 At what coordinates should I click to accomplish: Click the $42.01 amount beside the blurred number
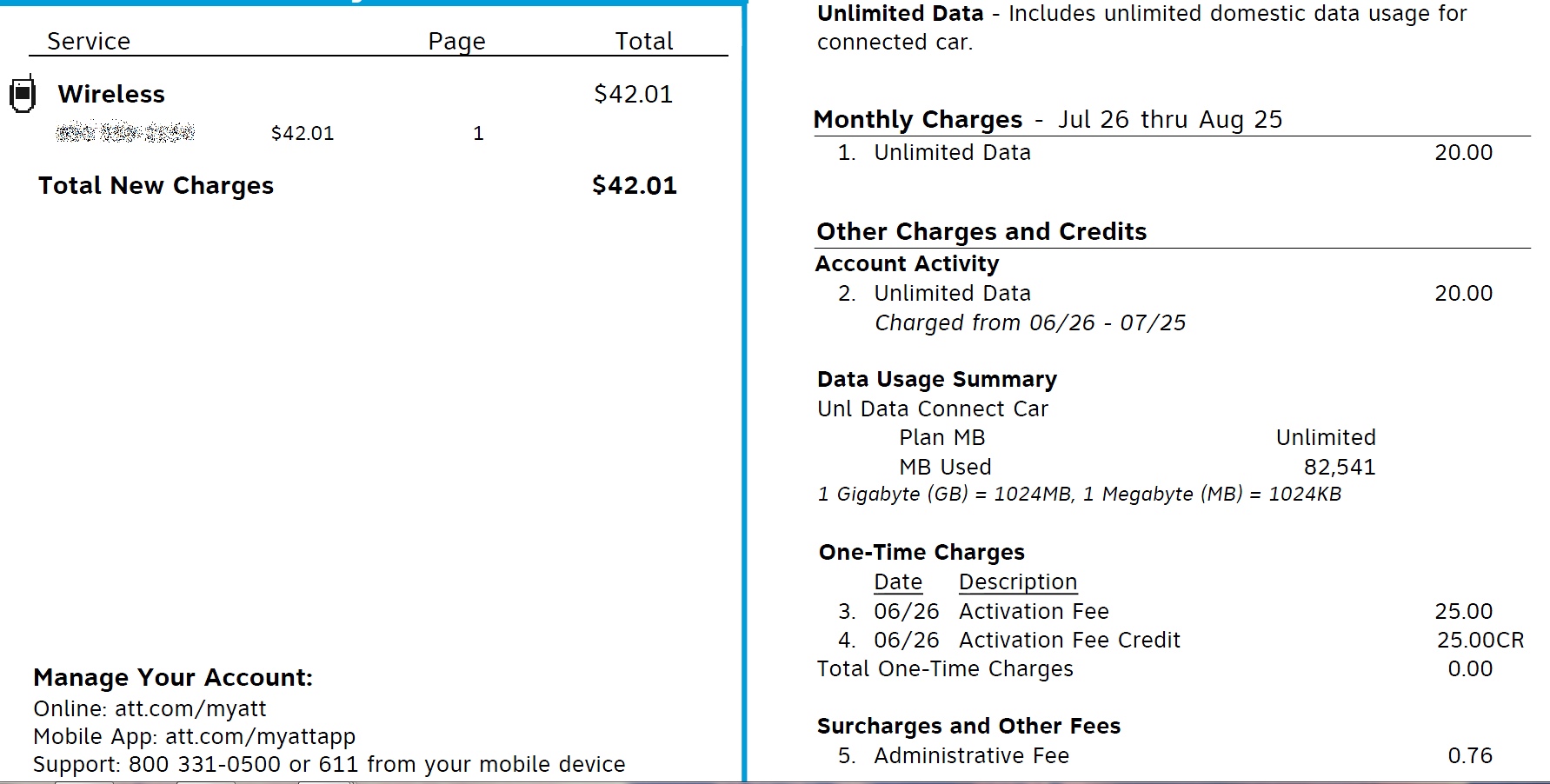click(303, 133)
